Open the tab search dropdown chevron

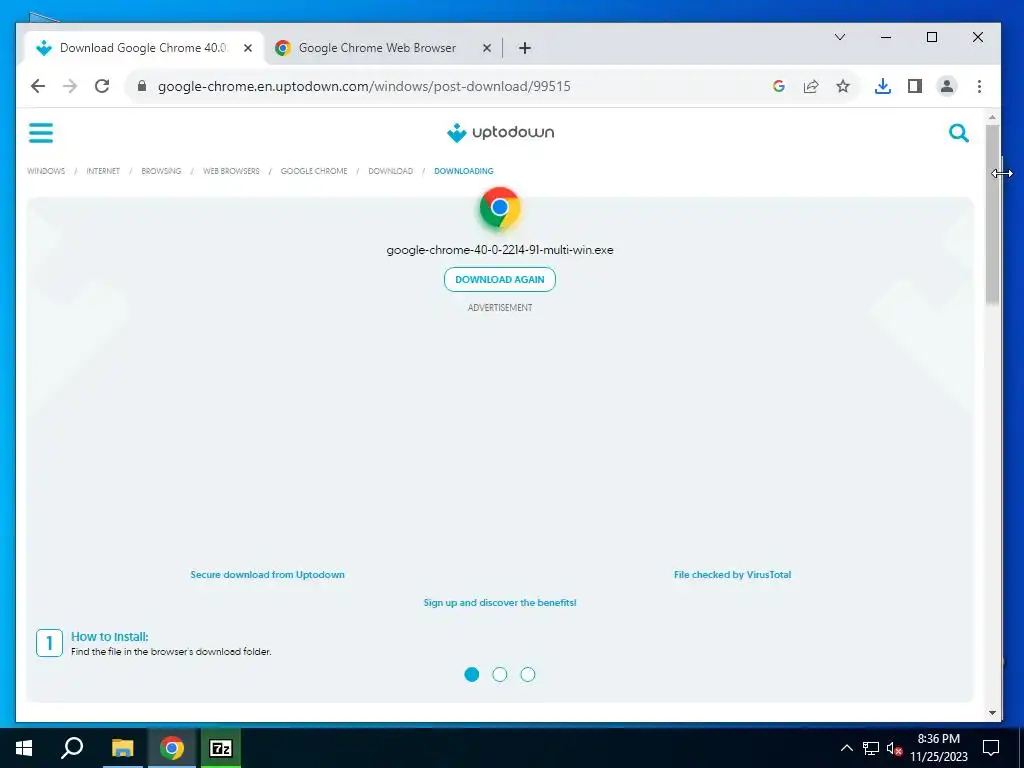point(840,37)
